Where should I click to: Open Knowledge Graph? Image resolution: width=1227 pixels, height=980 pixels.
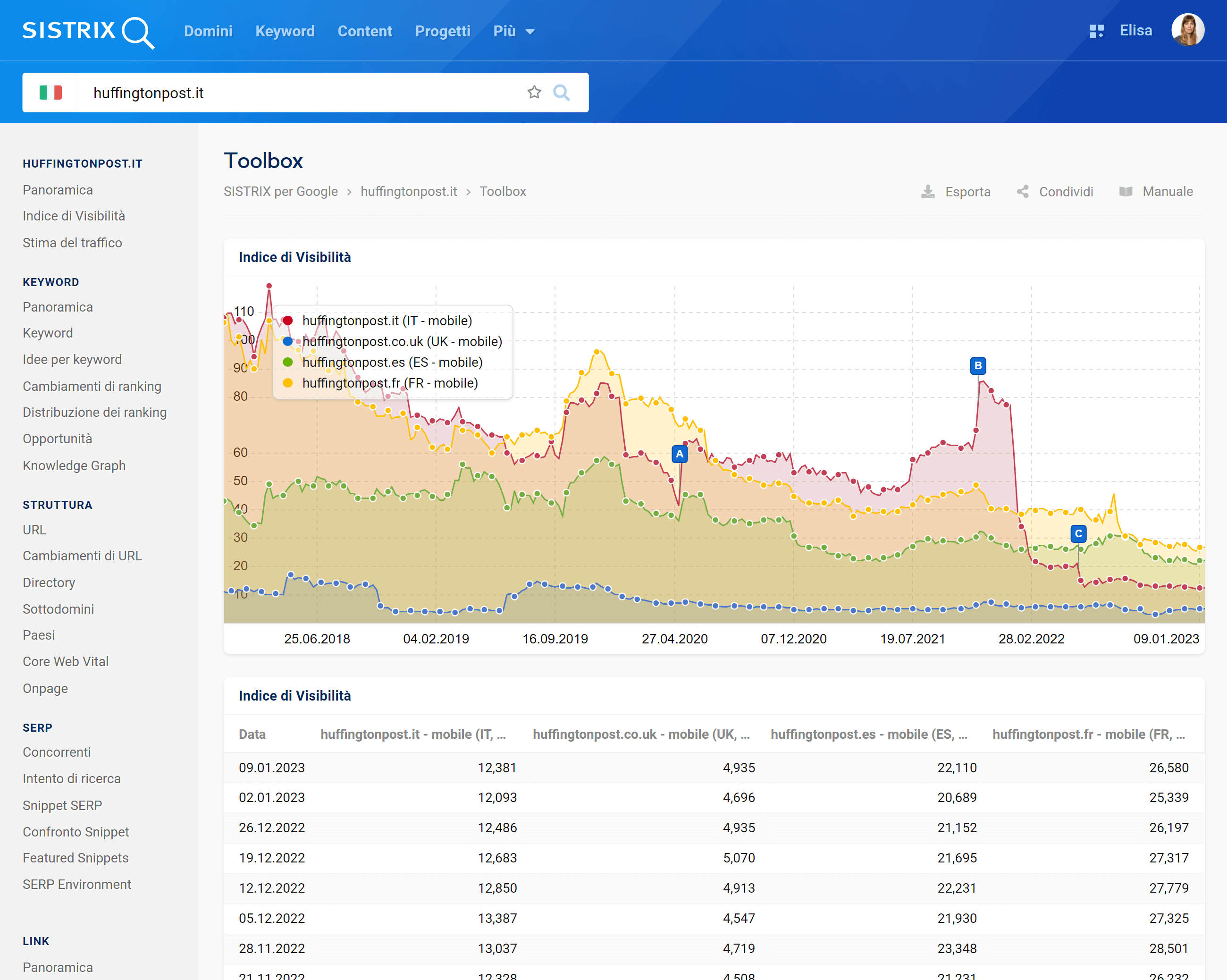(74, 465)
